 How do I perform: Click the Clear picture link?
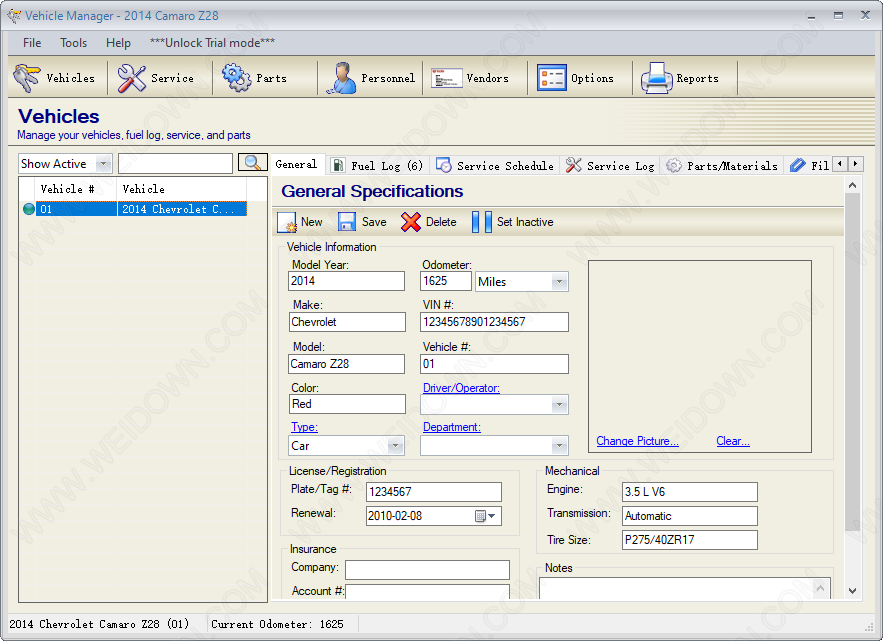(x=733, y=441)
